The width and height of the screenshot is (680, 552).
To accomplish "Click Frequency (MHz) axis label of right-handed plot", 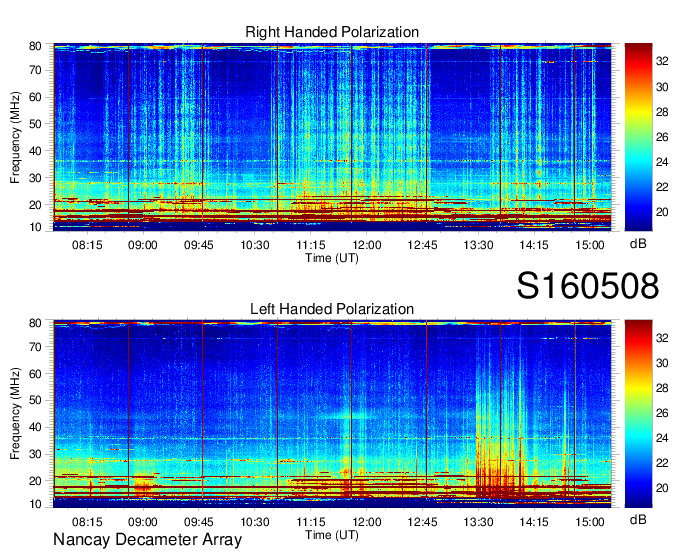I will click(15, 137).
